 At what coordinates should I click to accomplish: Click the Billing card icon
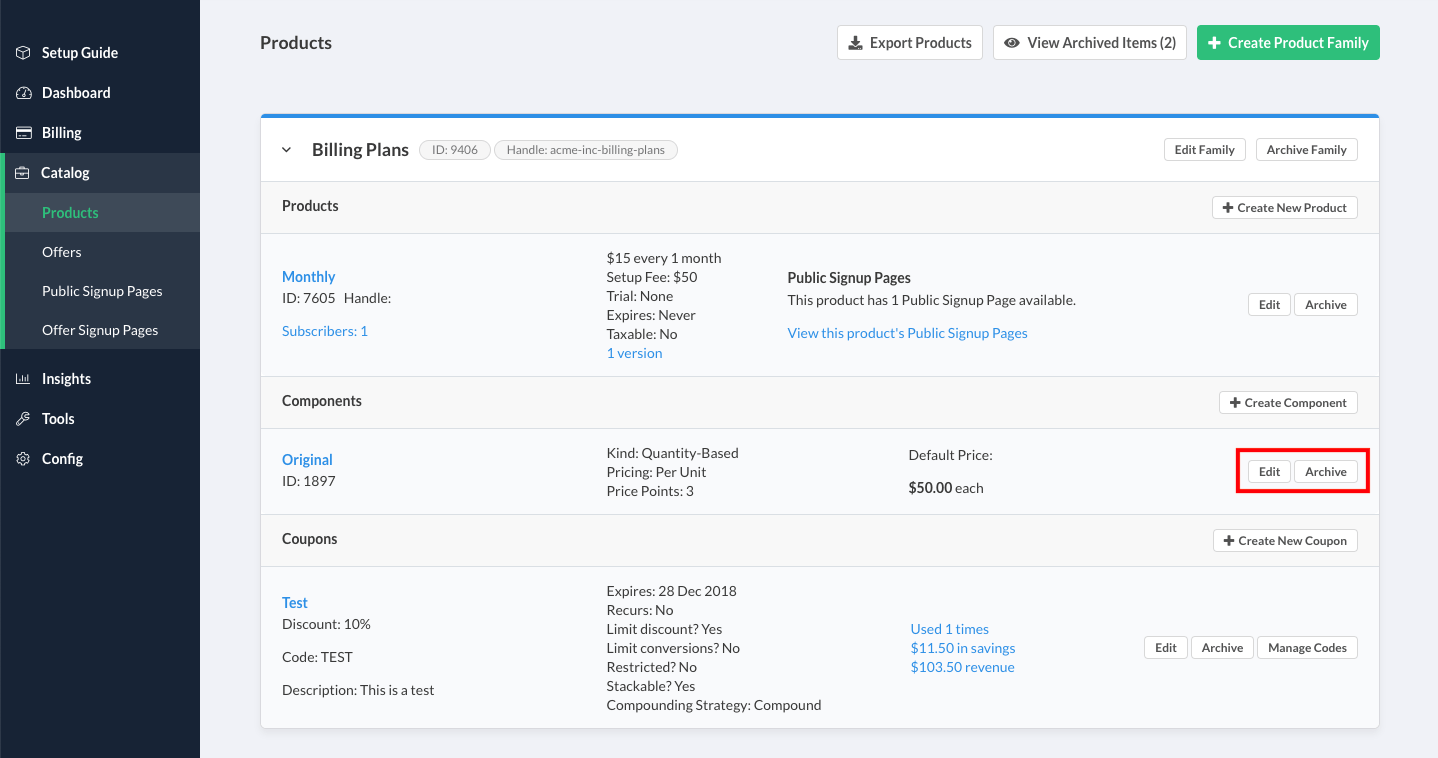(23, 133)
